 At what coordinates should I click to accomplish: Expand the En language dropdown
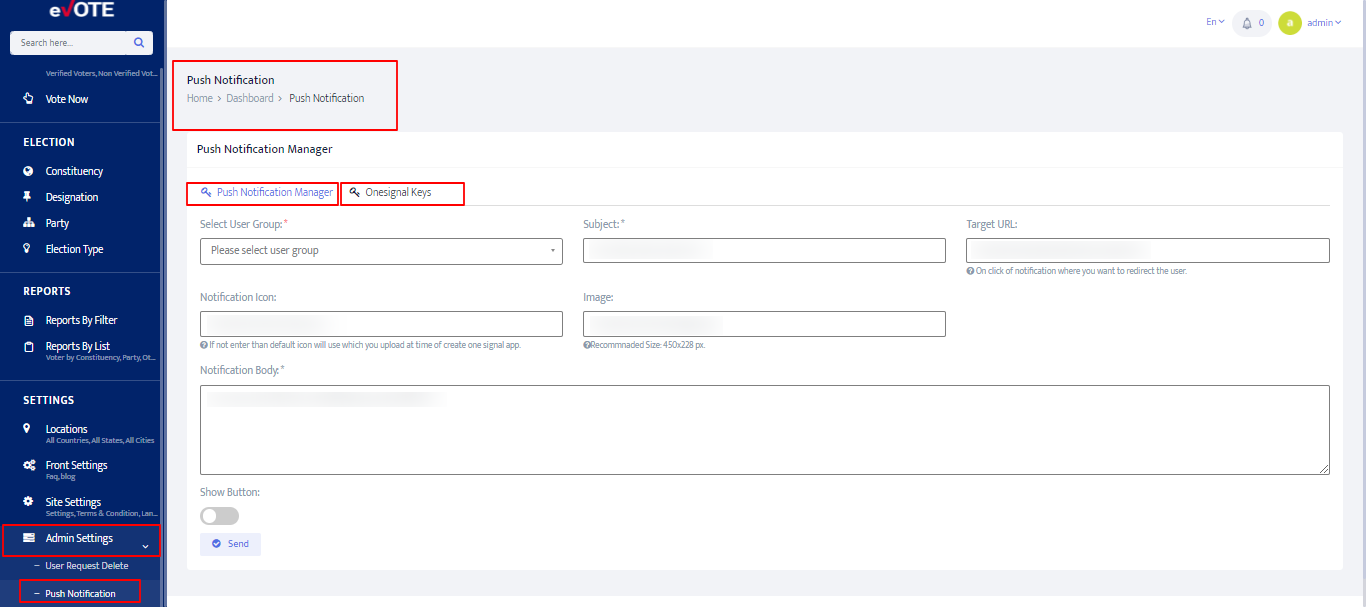click(x=1215, y=22)
